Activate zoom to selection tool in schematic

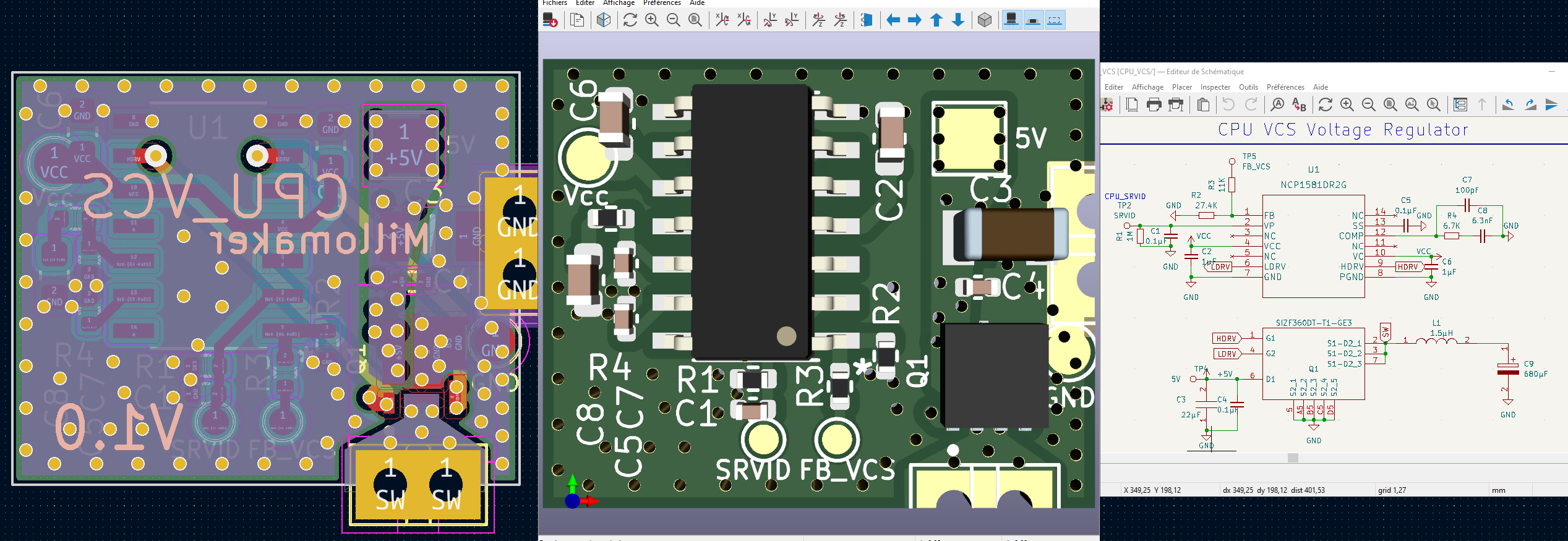pos(1434,105)
